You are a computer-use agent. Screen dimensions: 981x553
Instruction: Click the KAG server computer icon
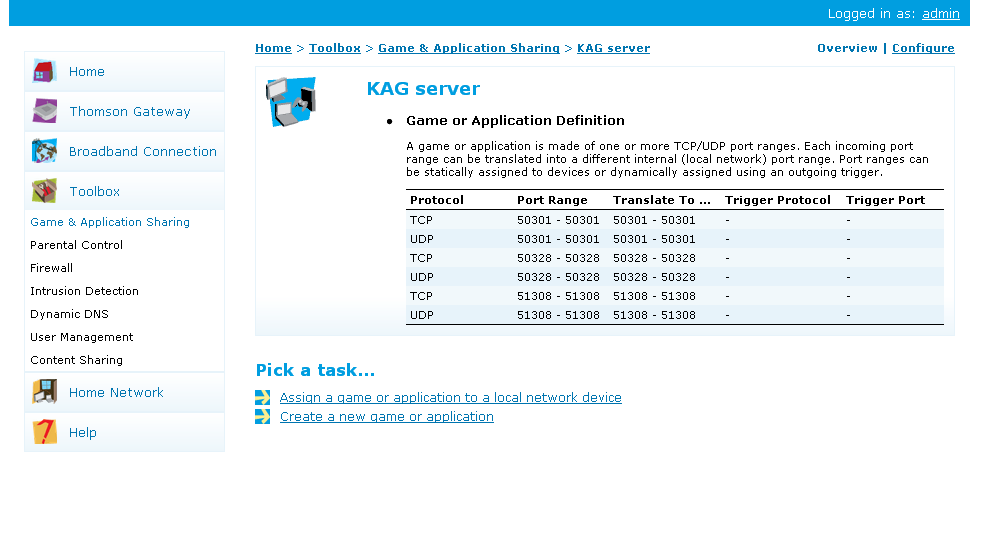click(291, 101)
